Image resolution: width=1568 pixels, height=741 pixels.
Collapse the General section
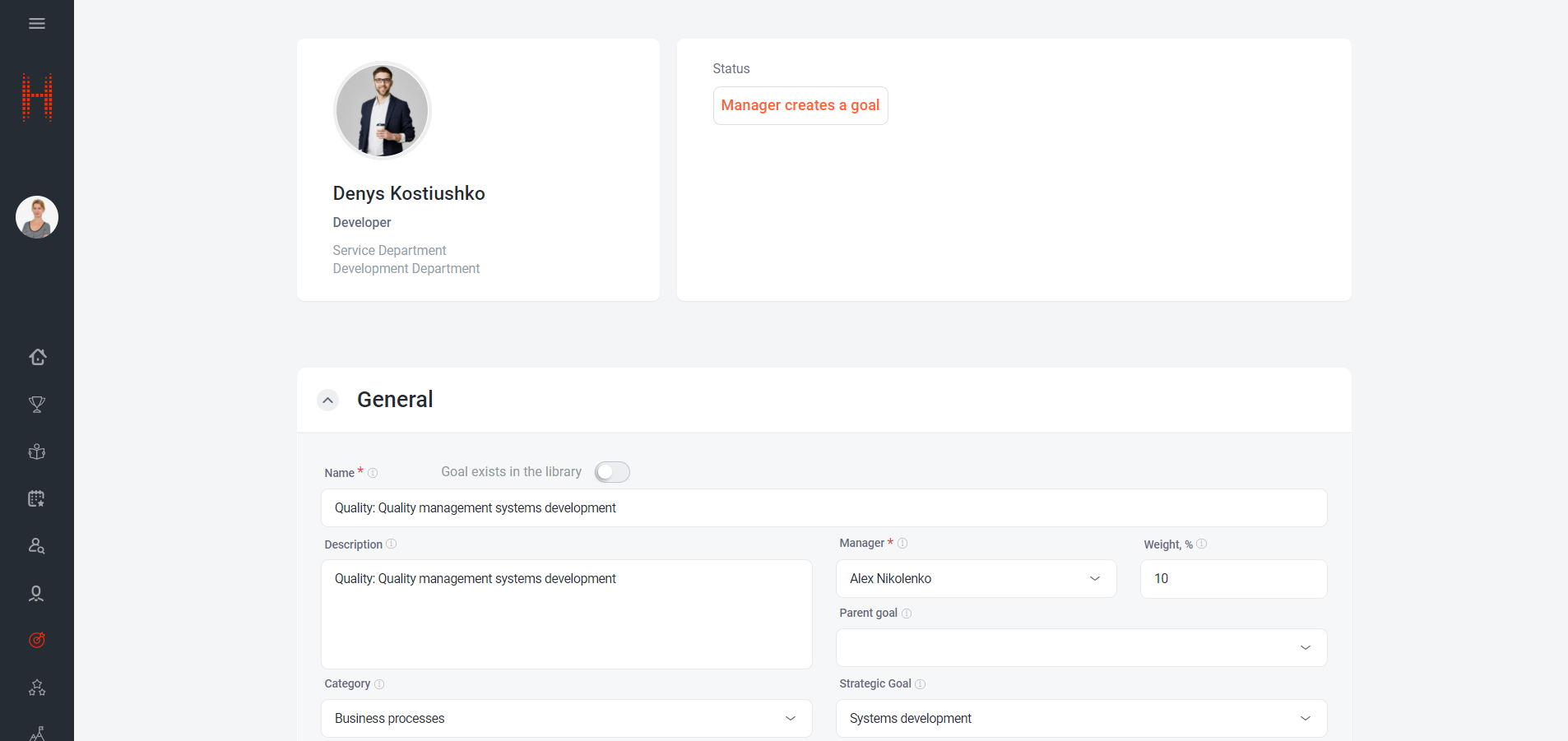coord(328,401)
